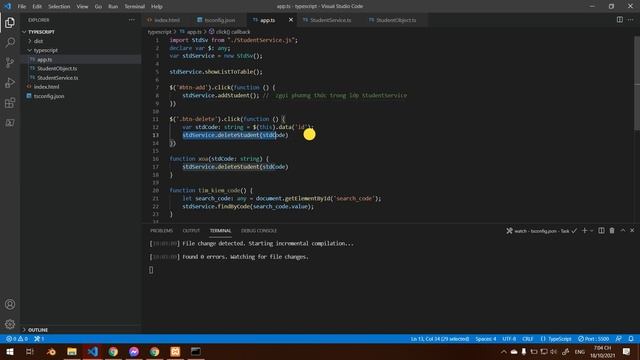Open the Manage gear icon in activity bar
This screenshot has height=360, width=640.
(10, 324)
